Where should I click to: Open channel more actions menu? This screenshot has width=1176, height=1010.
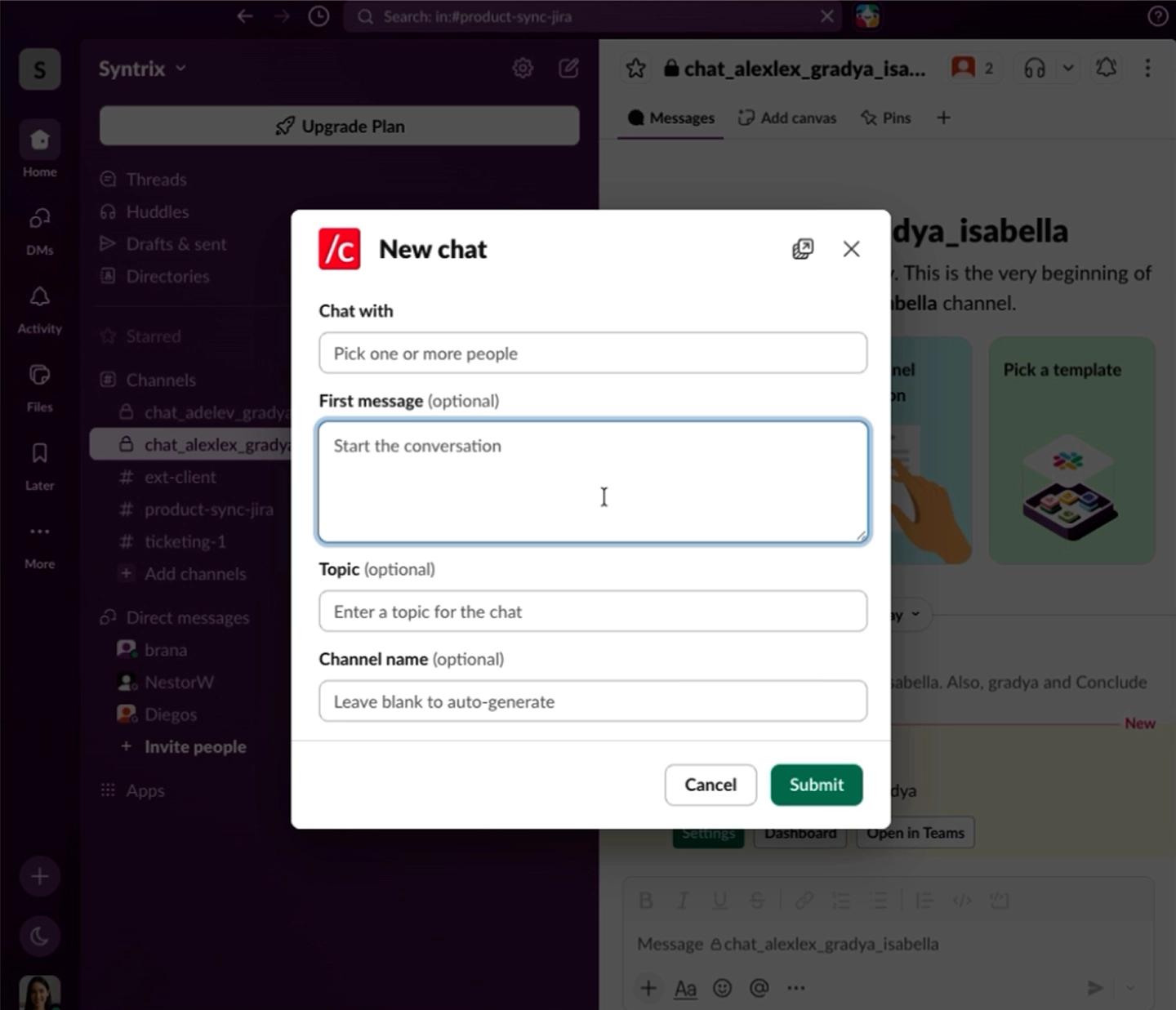(1147, 68)
